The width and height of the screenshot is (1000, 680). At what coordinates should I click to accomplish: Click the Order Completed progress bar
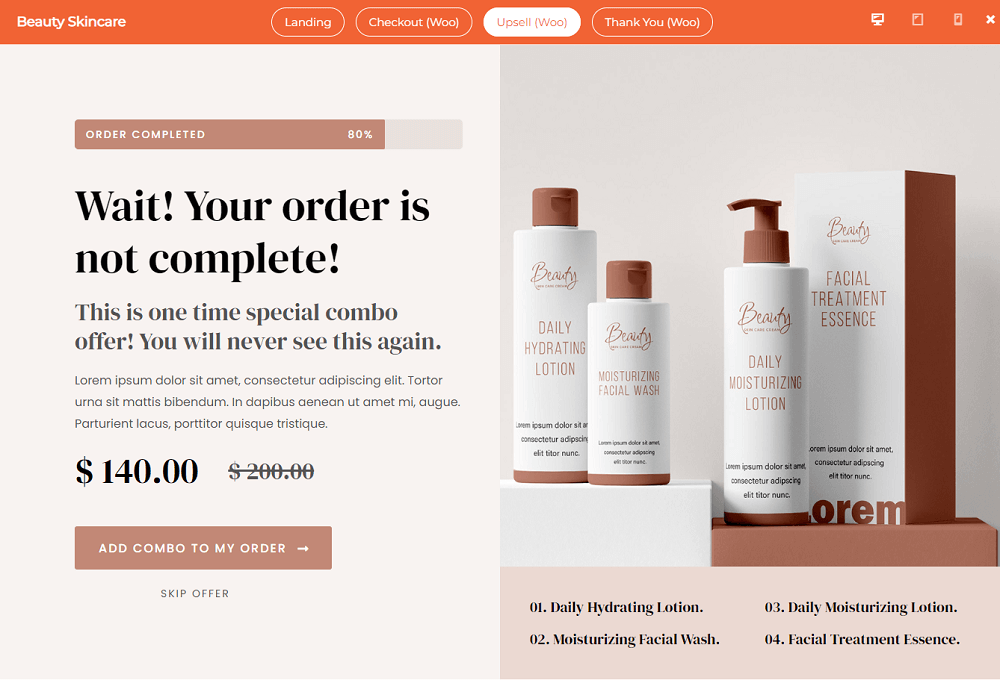(268, 134)
